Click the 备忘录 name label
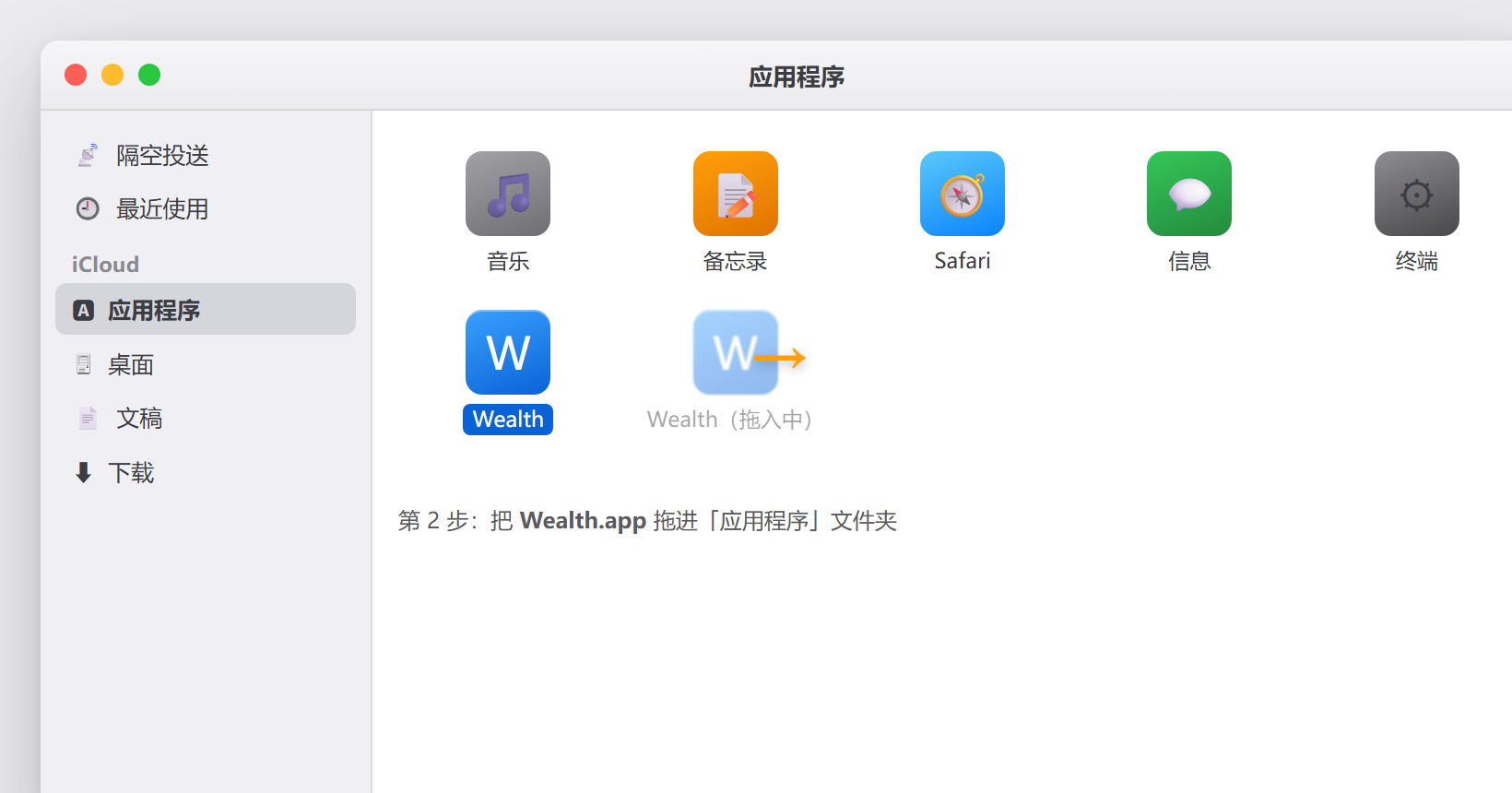Screen dimensions: 1512x793 pyautogui.click(x=736, y=261)
